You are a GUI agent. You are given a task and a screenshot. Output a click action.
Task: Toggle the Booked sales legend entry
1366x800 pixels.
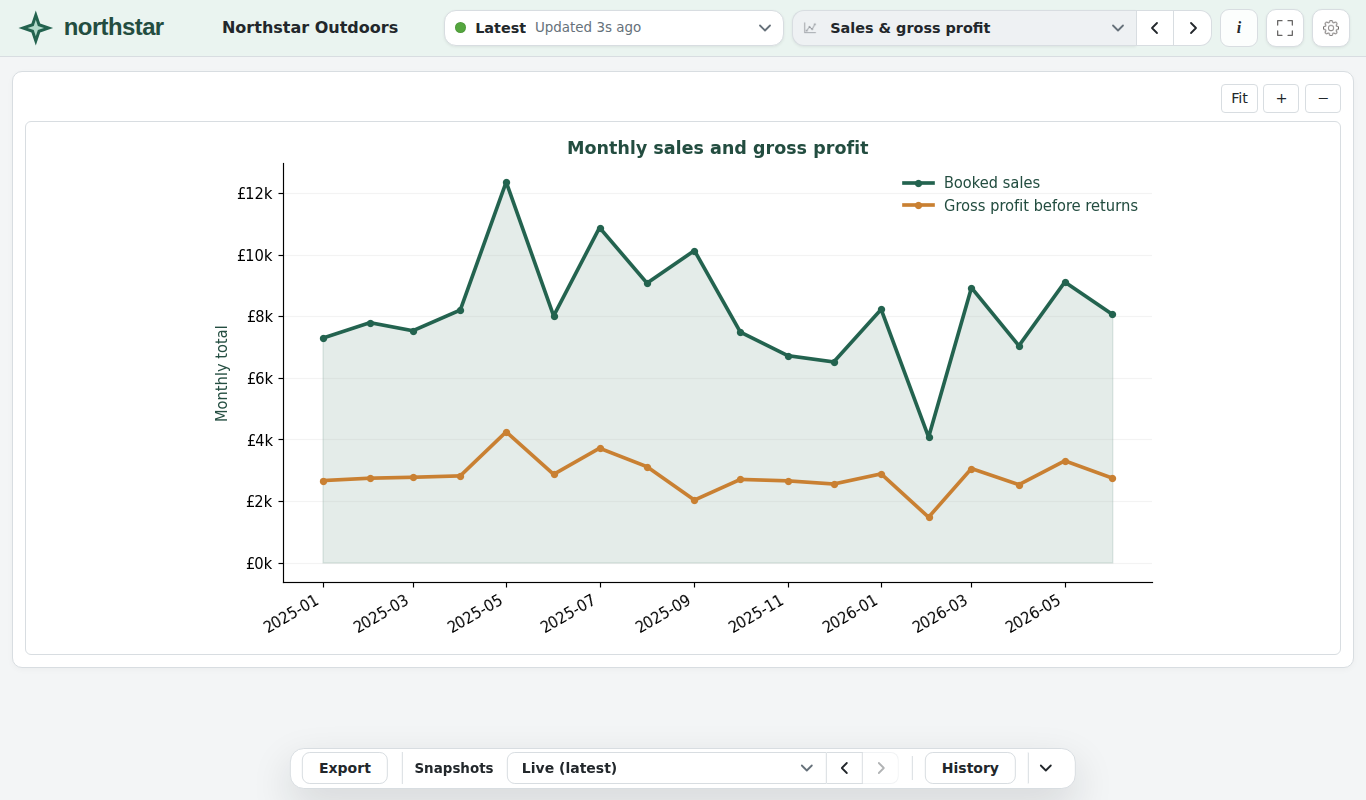coord(971,183)
